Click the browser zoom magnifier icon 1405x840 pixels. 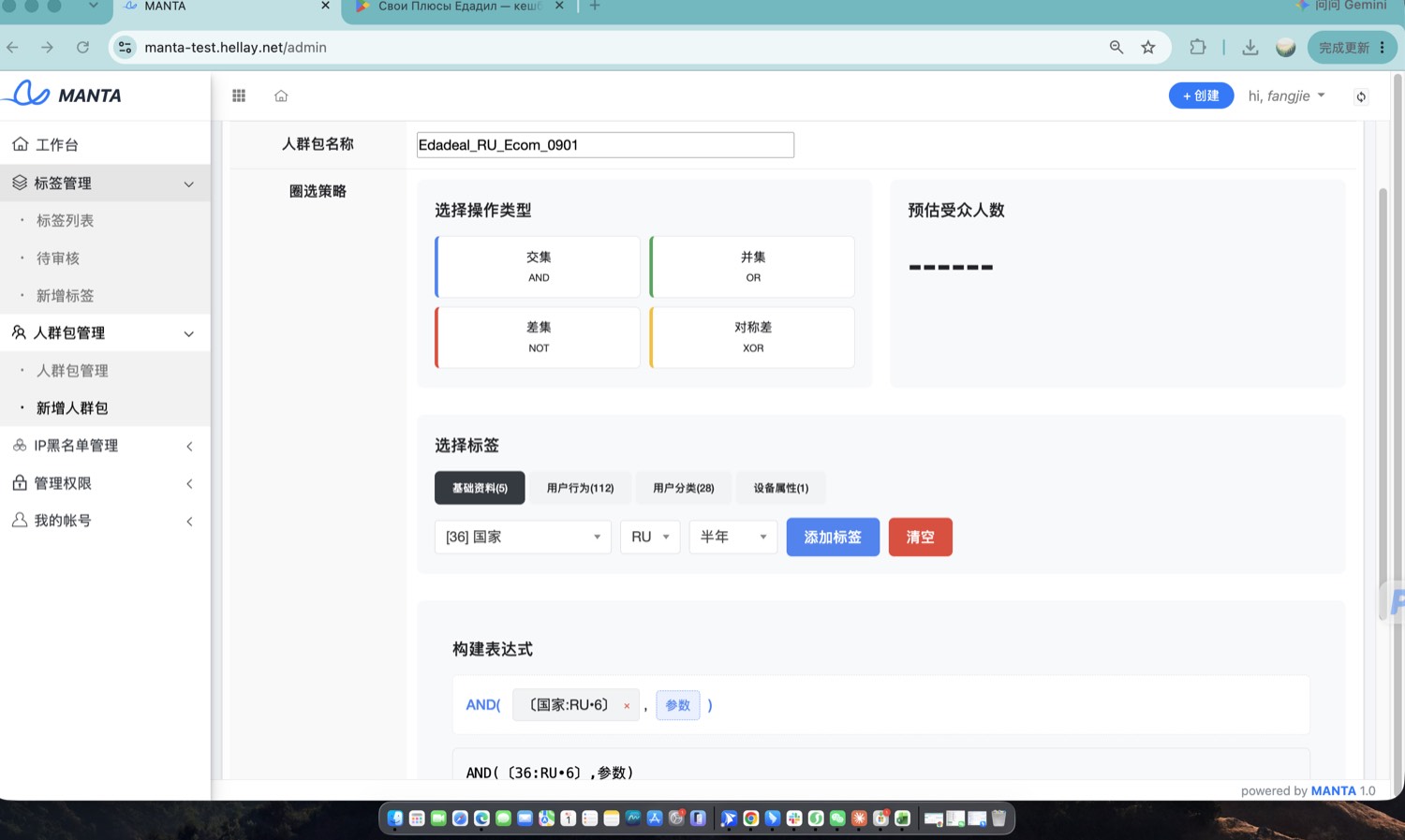[x=1117, y=47]
